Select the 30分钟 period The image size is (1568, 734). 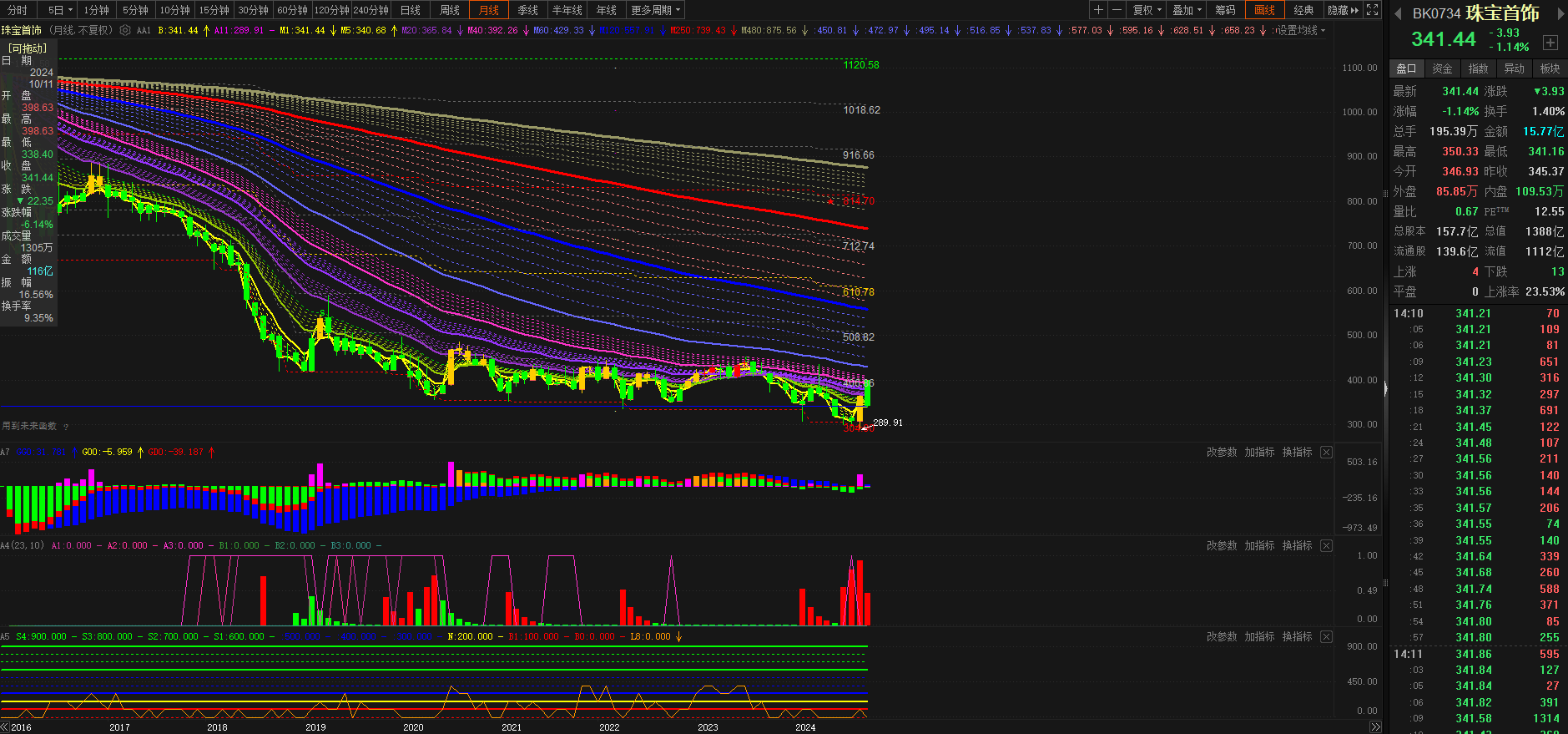pyautogui.click(x=253, y=10)
